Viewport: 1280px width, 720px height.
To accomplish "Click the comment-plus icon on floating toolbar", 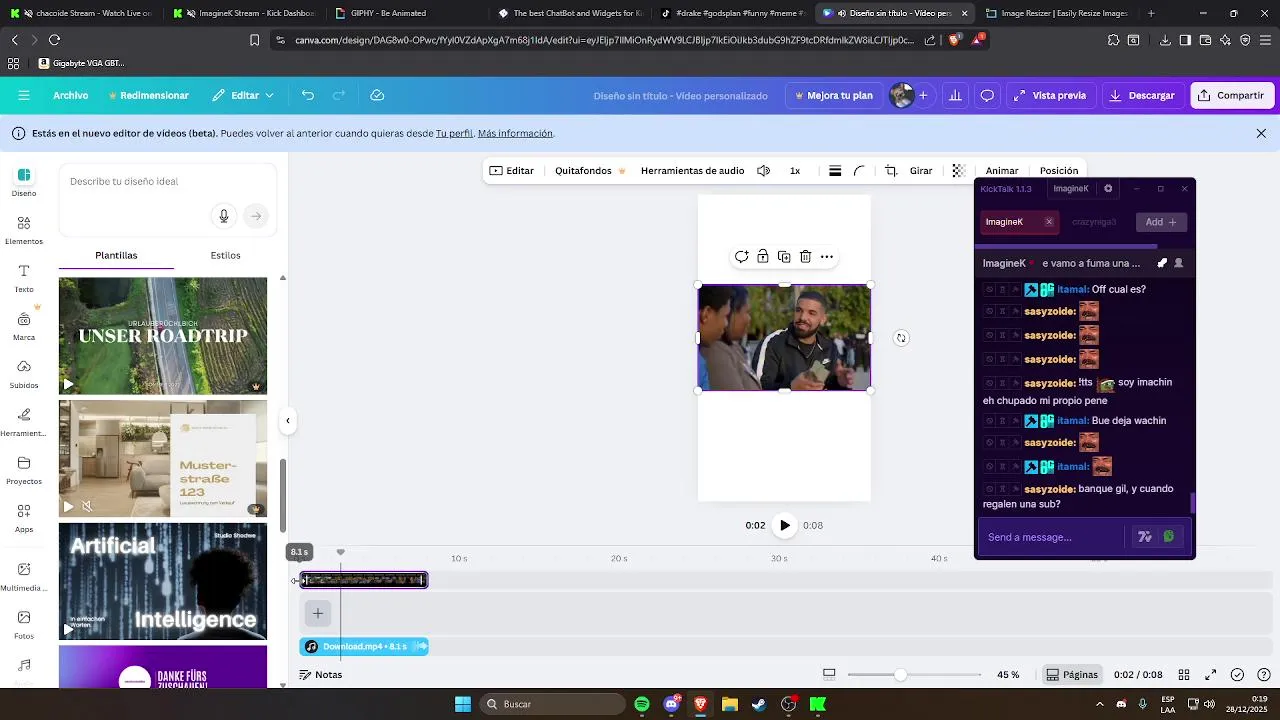I will tap(741, 257).
